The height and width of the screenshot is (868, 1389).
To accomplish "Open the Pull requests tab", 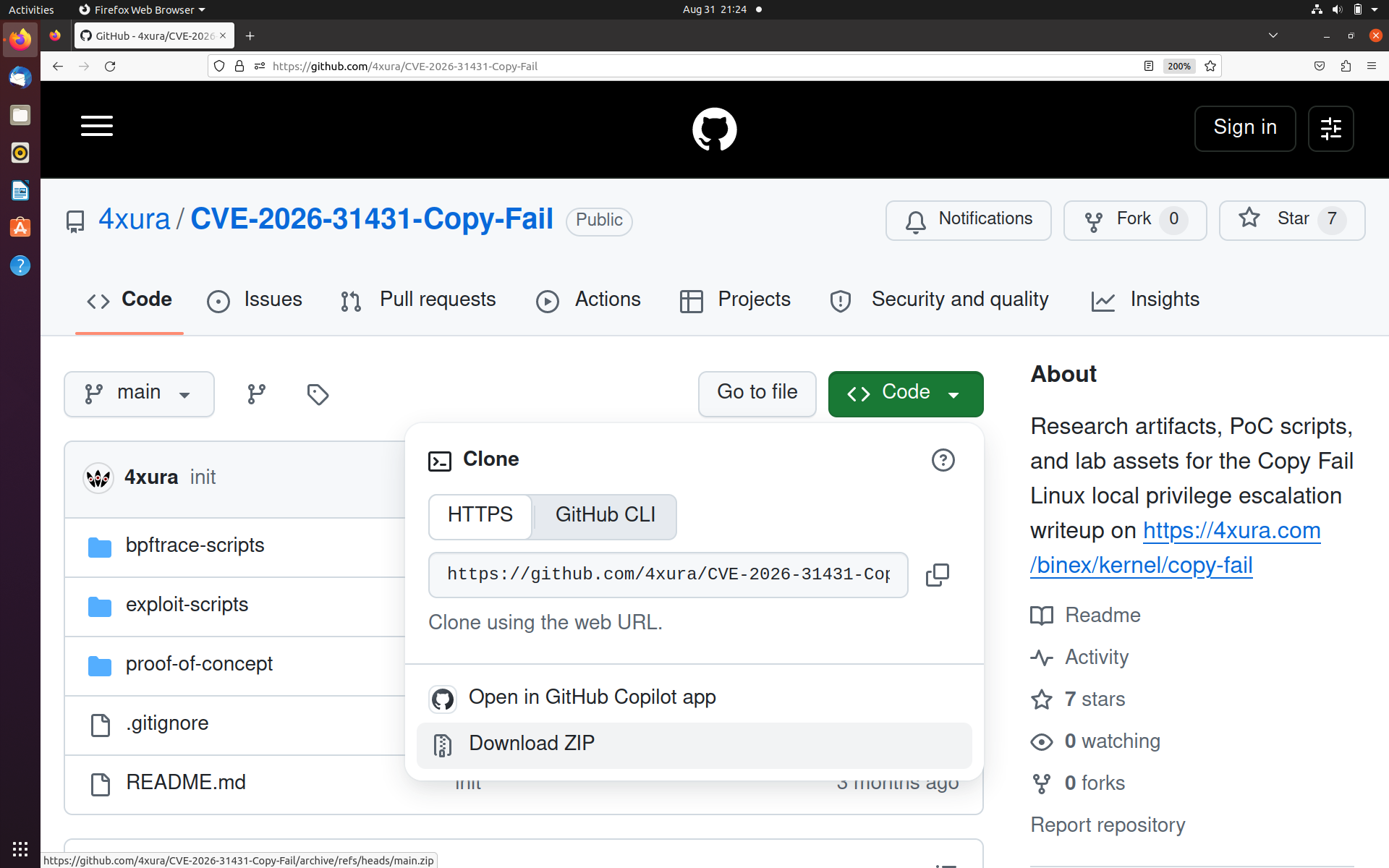I will pos(418,300).
